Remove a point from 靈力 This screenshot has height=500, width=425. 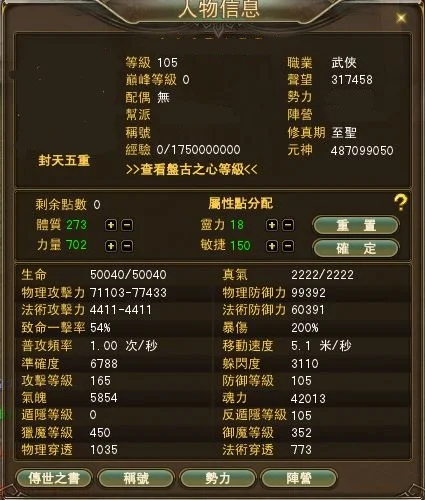288,225
